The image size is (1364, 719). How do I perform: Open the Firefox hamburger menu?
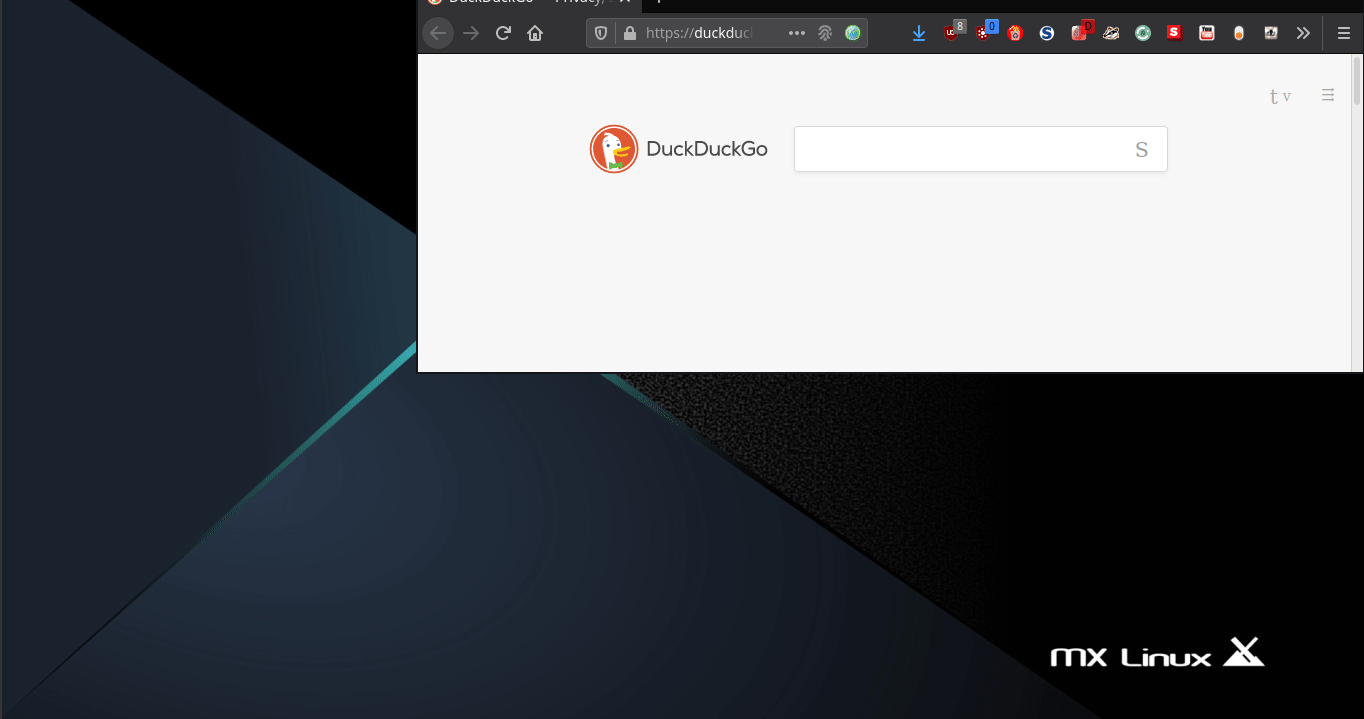(x=1343, y=33)
